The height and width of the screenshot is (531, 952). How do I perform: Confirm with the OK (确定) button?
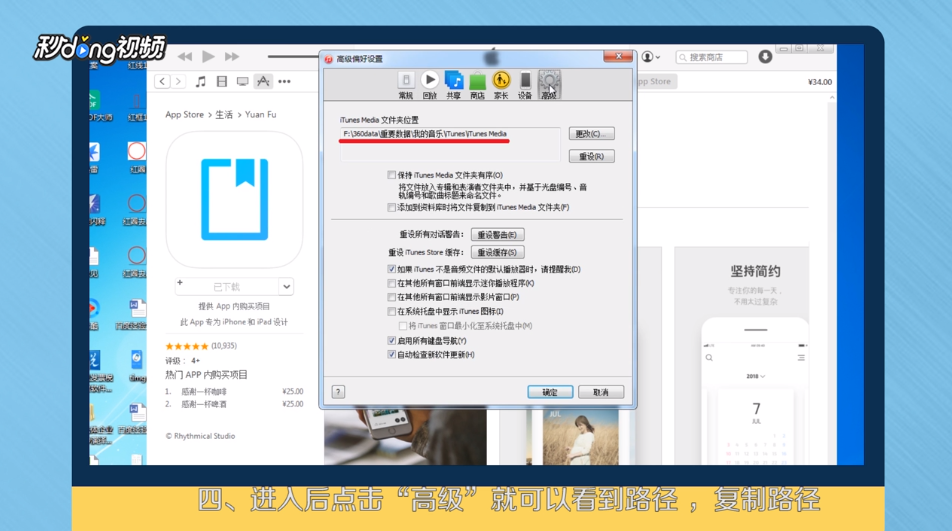click(550, 392)
